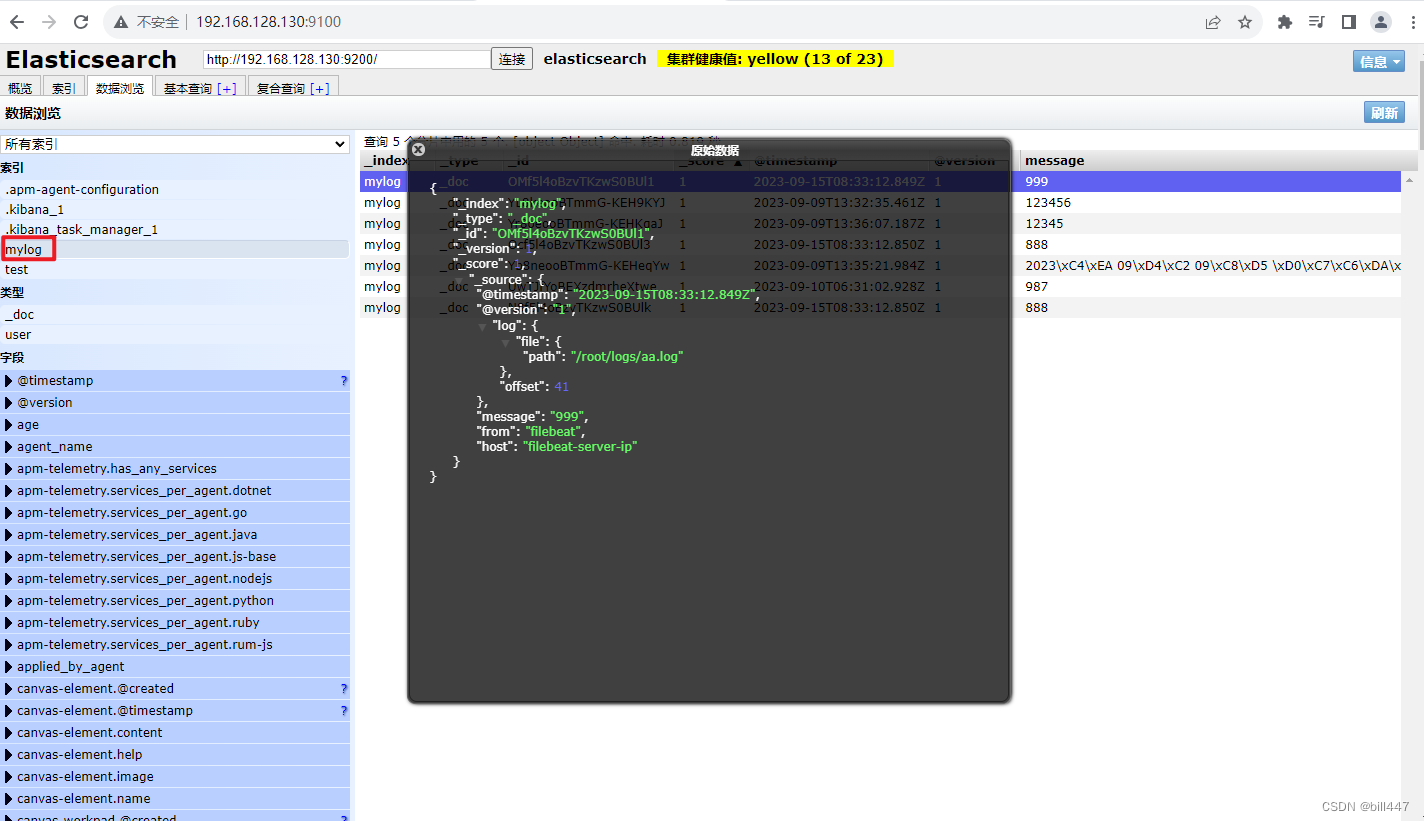The width and height of the screenshot is (1424, 821).
Task: Bookmark this page with the star icon
Action: (1245, 22)
